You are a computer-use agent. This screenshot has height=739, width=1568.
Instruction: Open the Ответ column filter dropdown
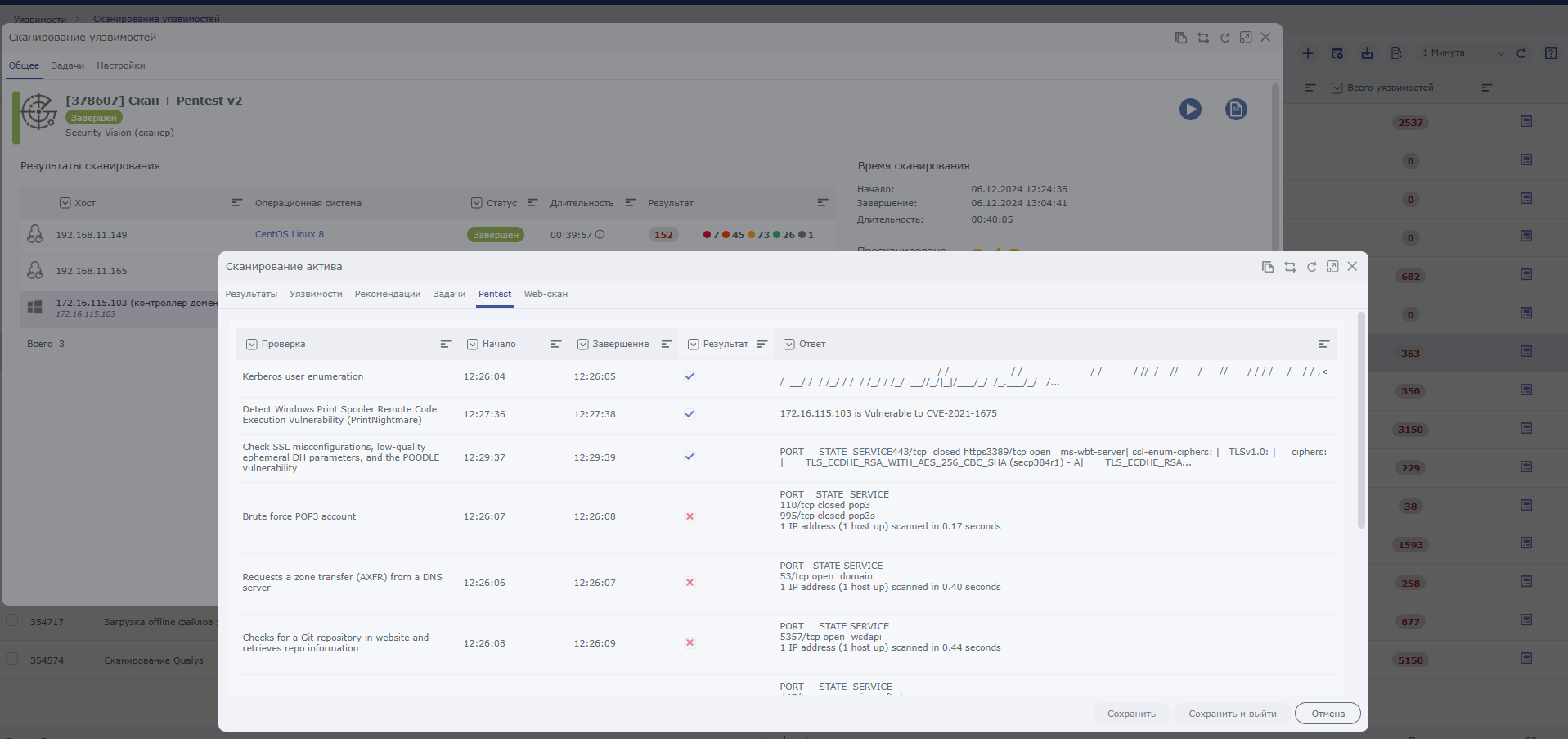[x=789, y=345]
